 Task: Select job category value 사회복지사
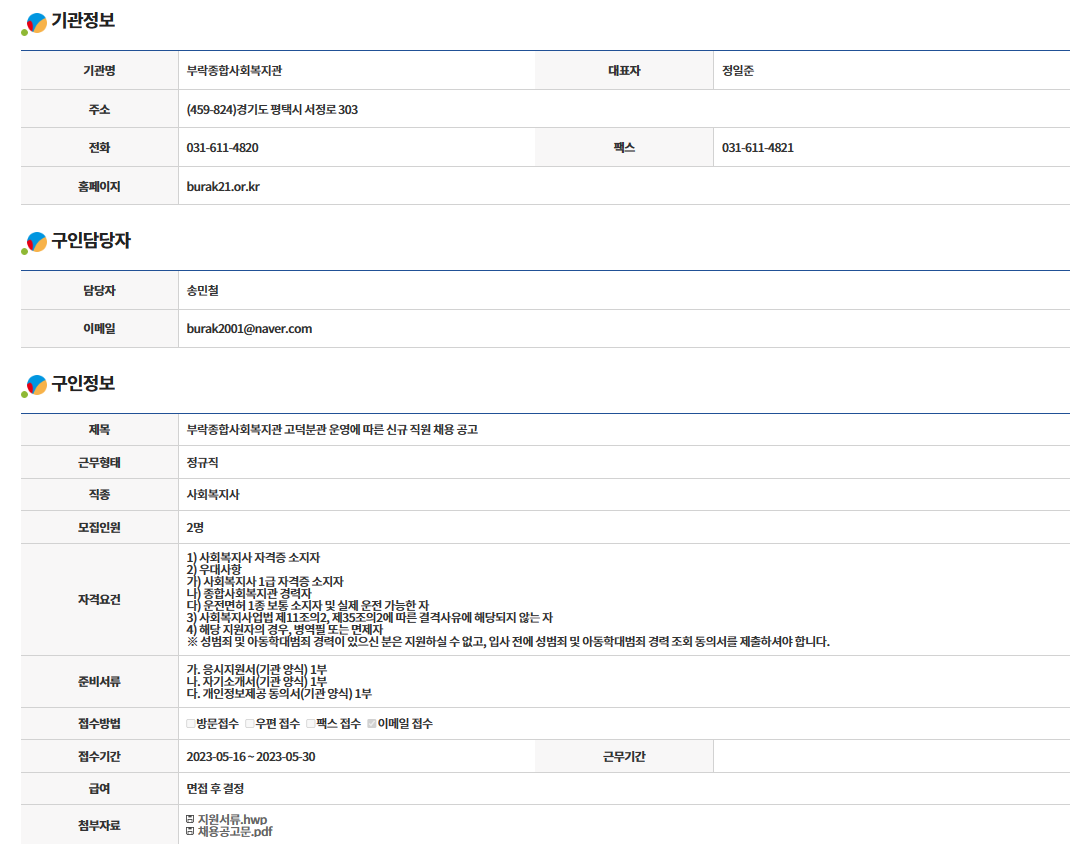point(213,494)
